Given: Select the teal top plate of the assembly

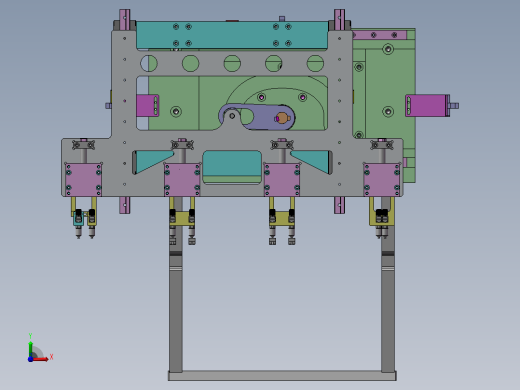Looking at the screenshot, I should (x=232, y=35).
